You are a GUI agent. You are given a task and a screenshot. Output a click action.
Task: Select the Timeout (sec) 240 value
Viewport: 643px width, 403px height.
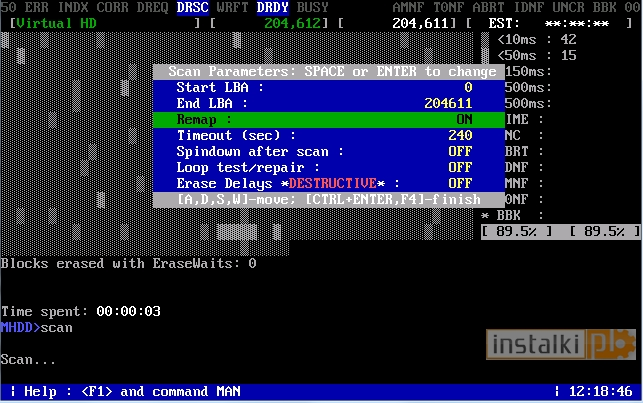(460, 135)
